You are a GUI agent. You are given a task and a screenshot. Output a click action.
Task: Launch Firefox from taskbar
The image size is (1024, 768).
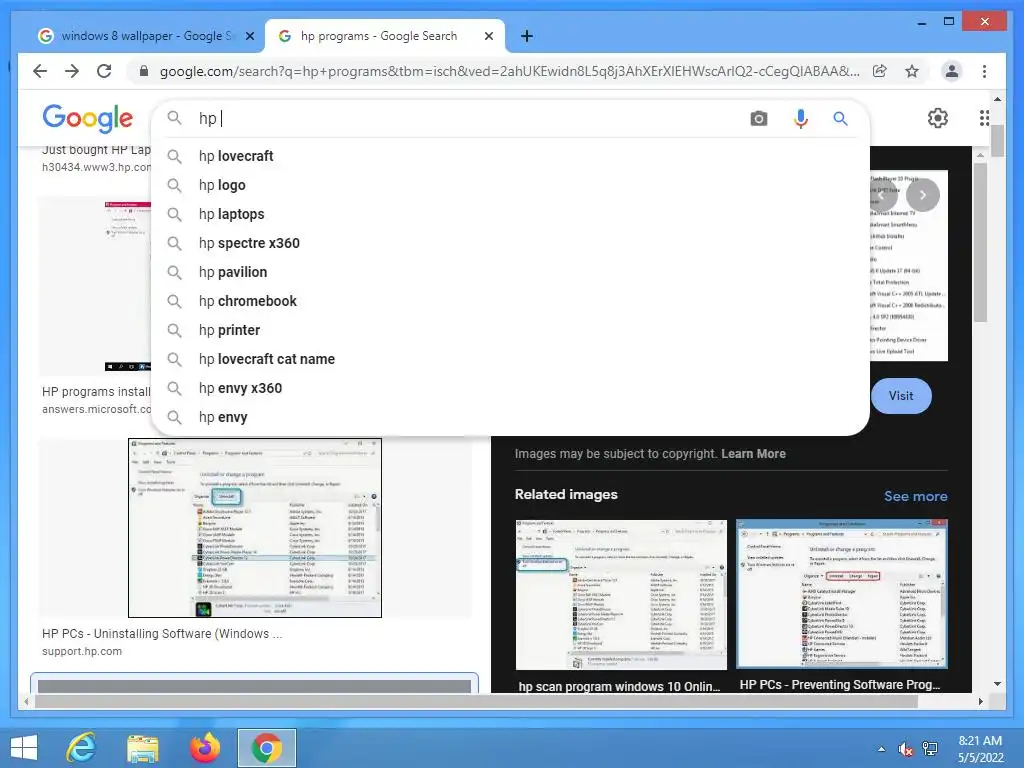(x=204, y=748)
